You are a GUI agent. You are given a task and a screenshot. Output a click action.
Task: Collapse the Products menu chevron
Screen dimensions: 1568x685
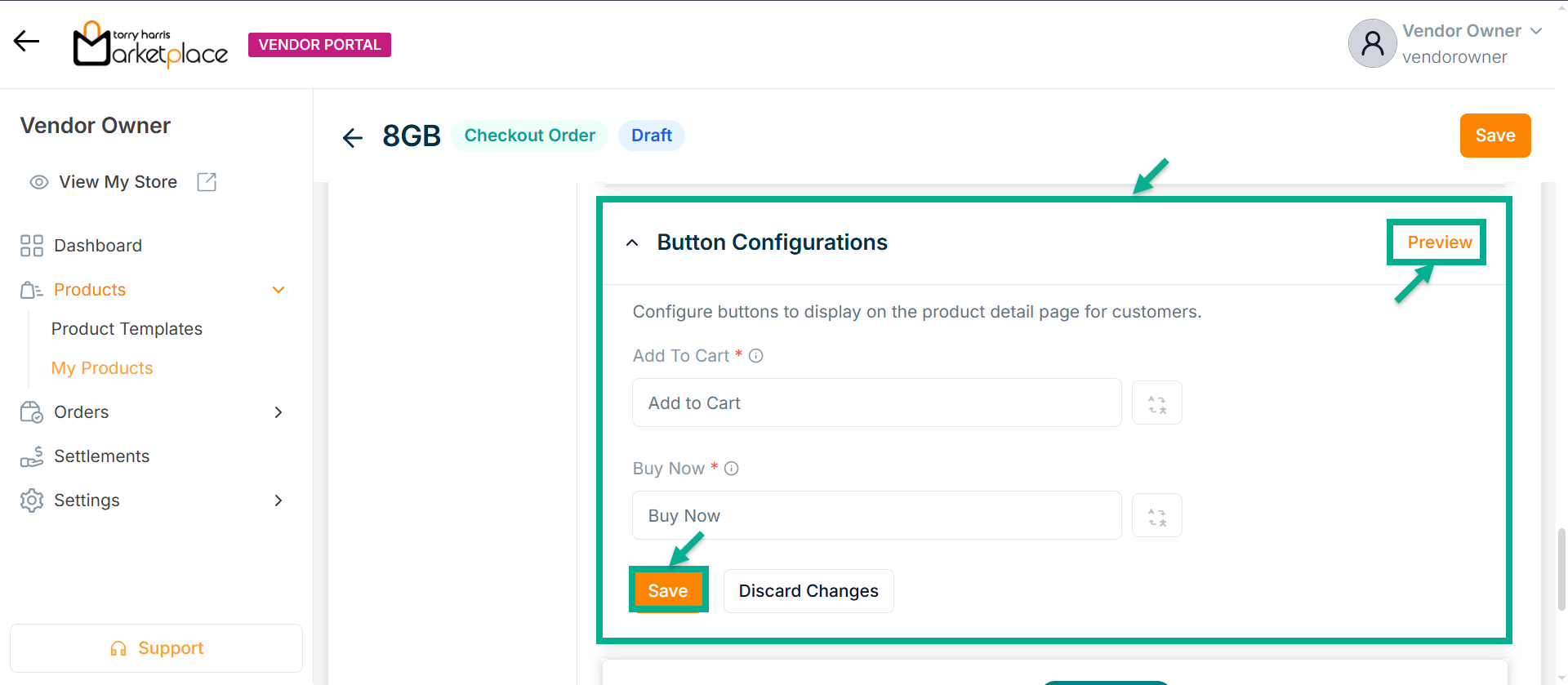tap(278, 290)
